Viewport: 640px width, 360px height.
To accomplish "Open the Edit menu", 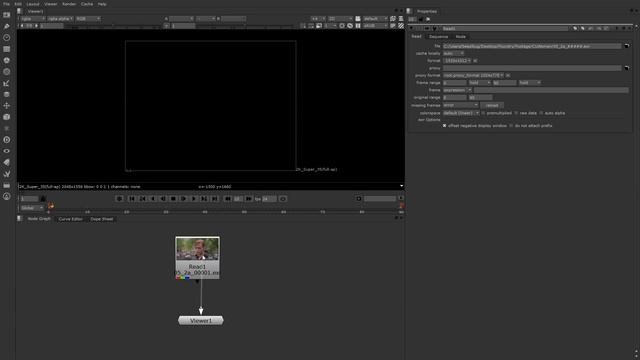I will [18, 4].
